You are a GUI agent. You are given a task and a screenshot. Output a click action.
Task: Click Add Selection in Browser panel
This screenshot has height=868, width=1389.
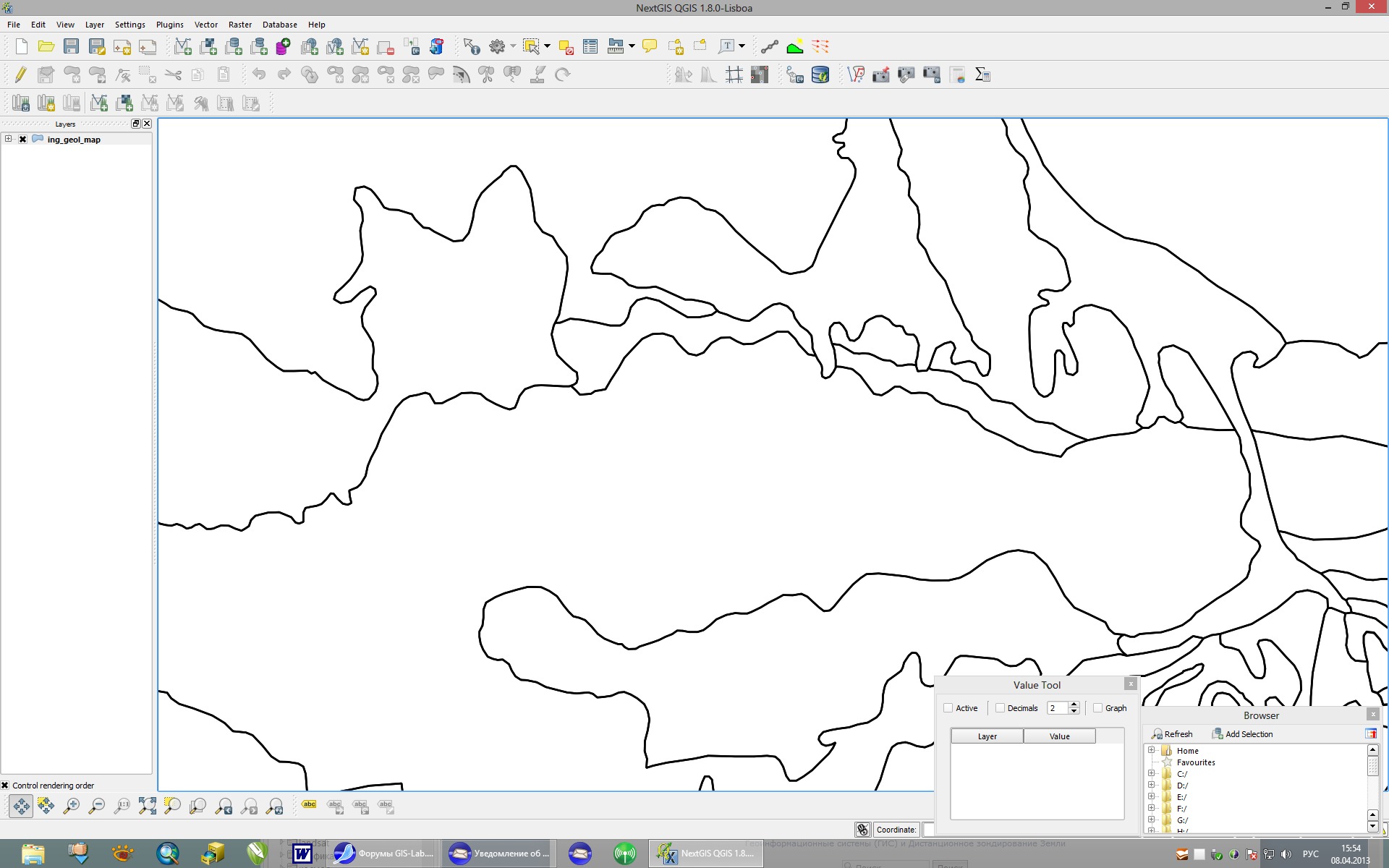[x=1242, y=734]
